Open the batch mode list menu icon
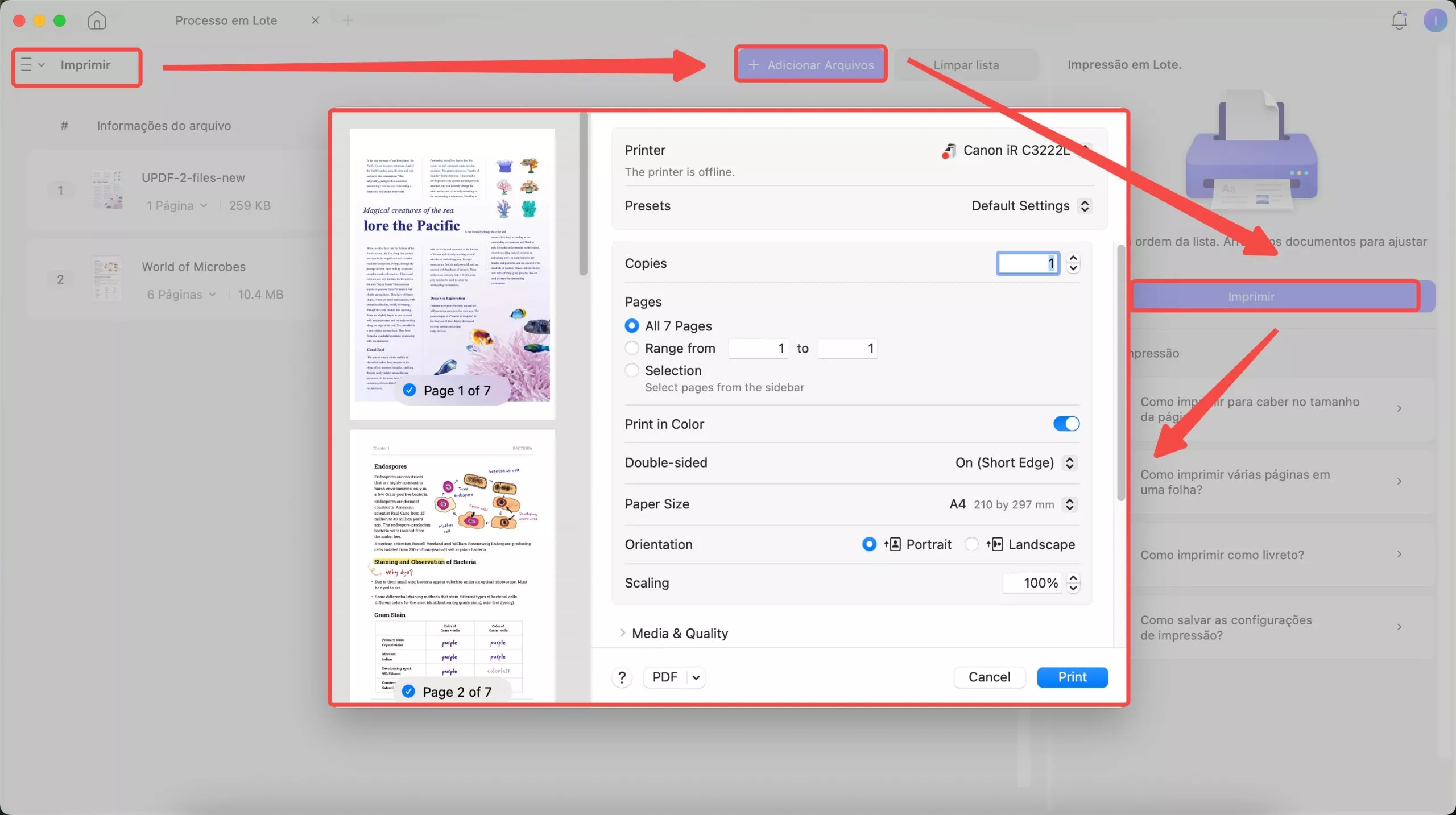The image size is (1456, 815). pyautogui.click(x=26, y=64)
